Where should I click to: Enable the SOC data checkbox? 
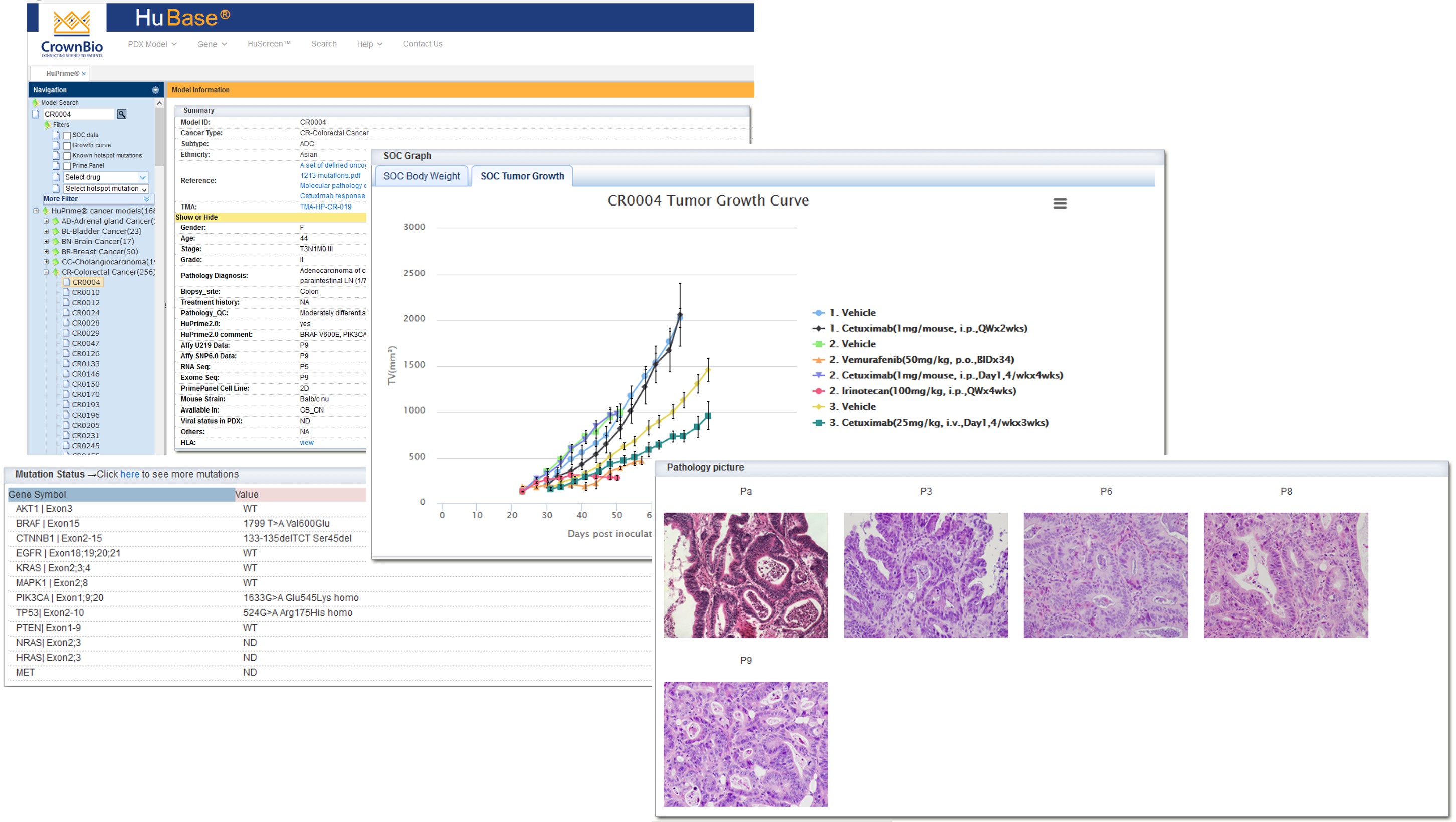coord(67,136)
